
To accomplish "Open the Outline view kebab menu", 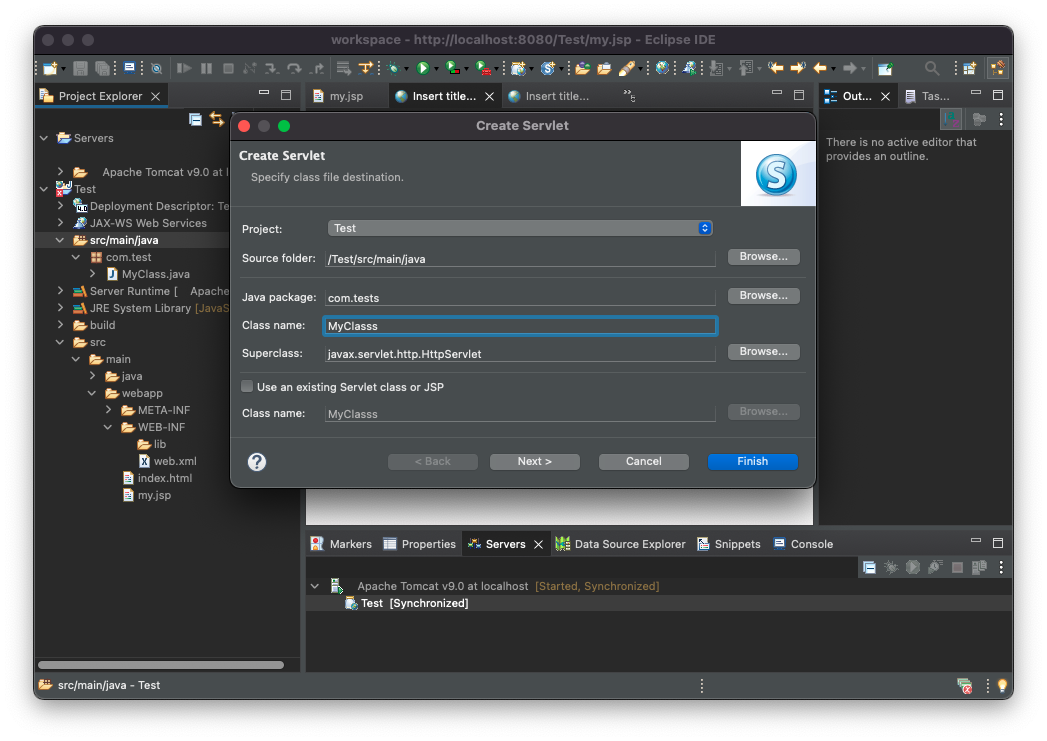I will [1001, 119].
